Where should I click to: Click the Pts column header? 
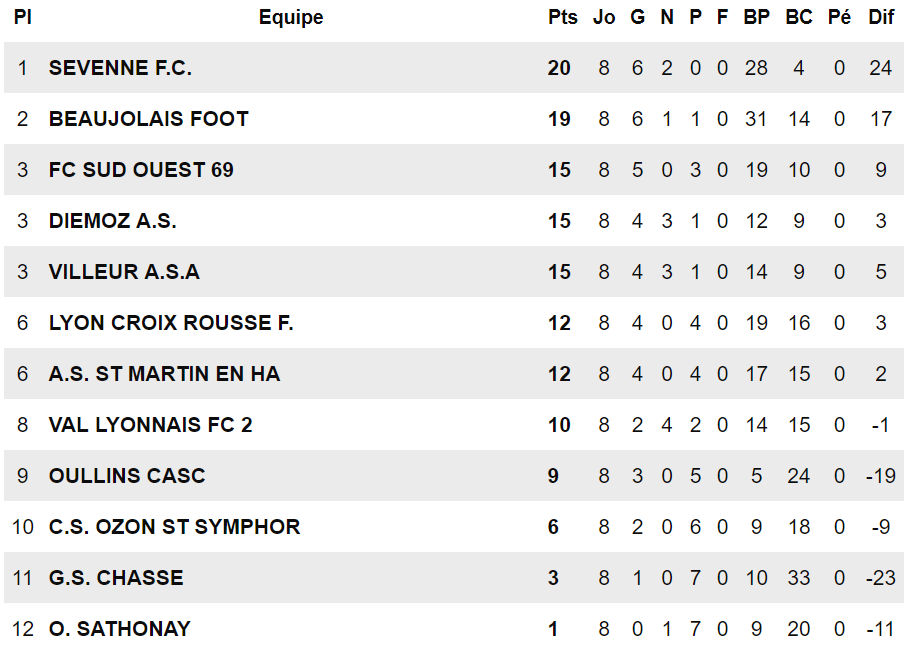563,17
